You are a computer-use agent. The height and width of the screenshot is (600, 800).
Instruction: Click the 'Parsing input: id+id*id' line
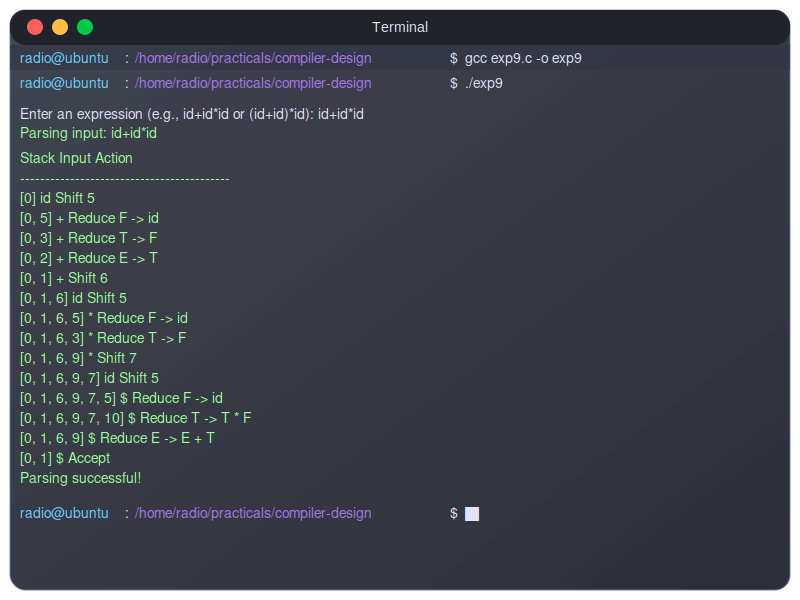pos(88,133)
